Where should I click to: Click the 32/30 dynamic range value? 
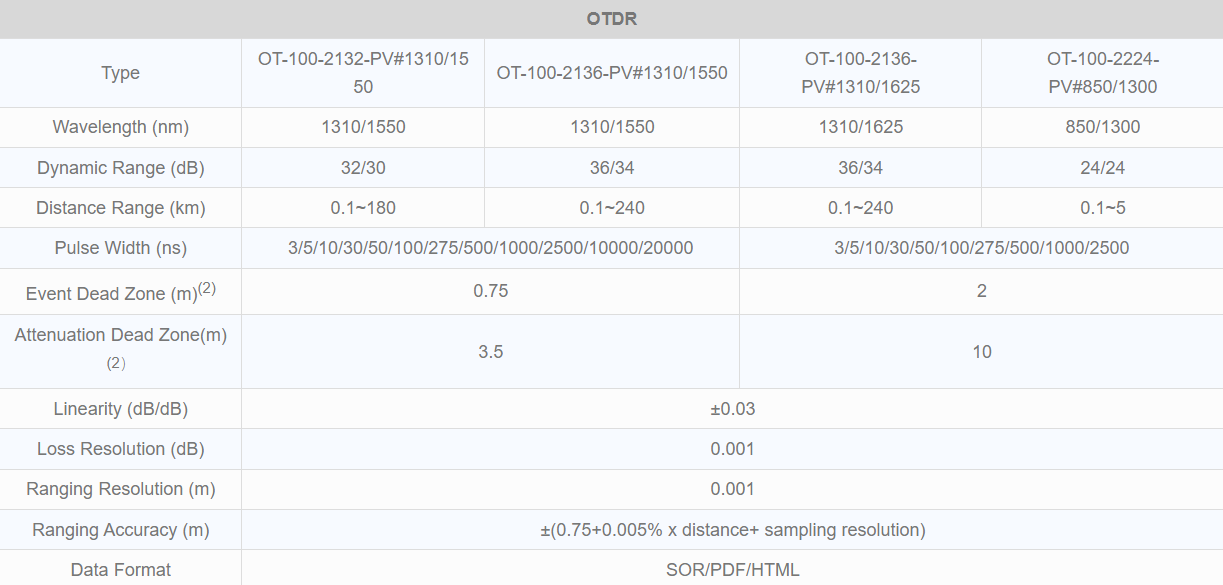[x=362, y=168]
